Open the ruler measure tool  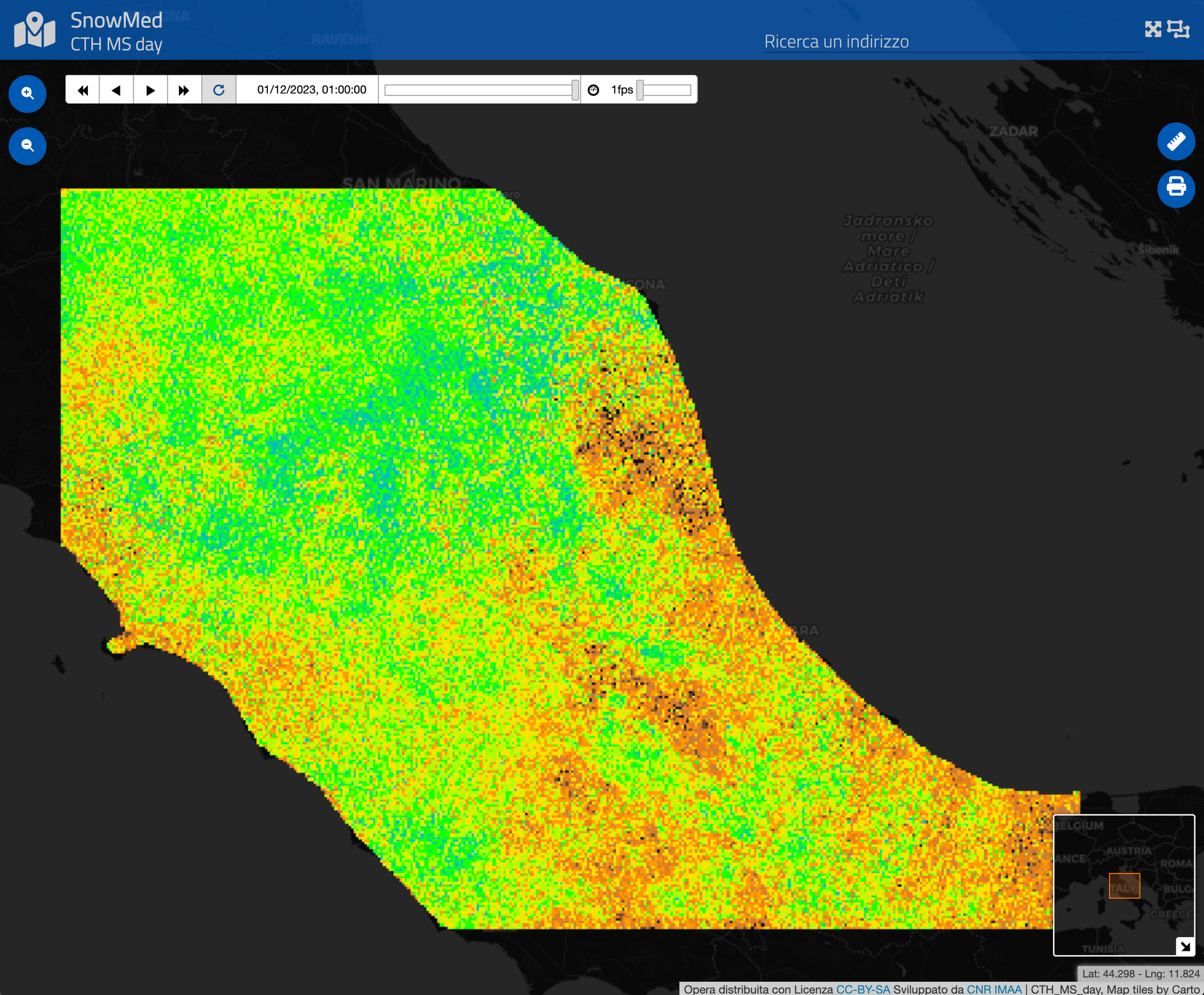(1176, 141)
